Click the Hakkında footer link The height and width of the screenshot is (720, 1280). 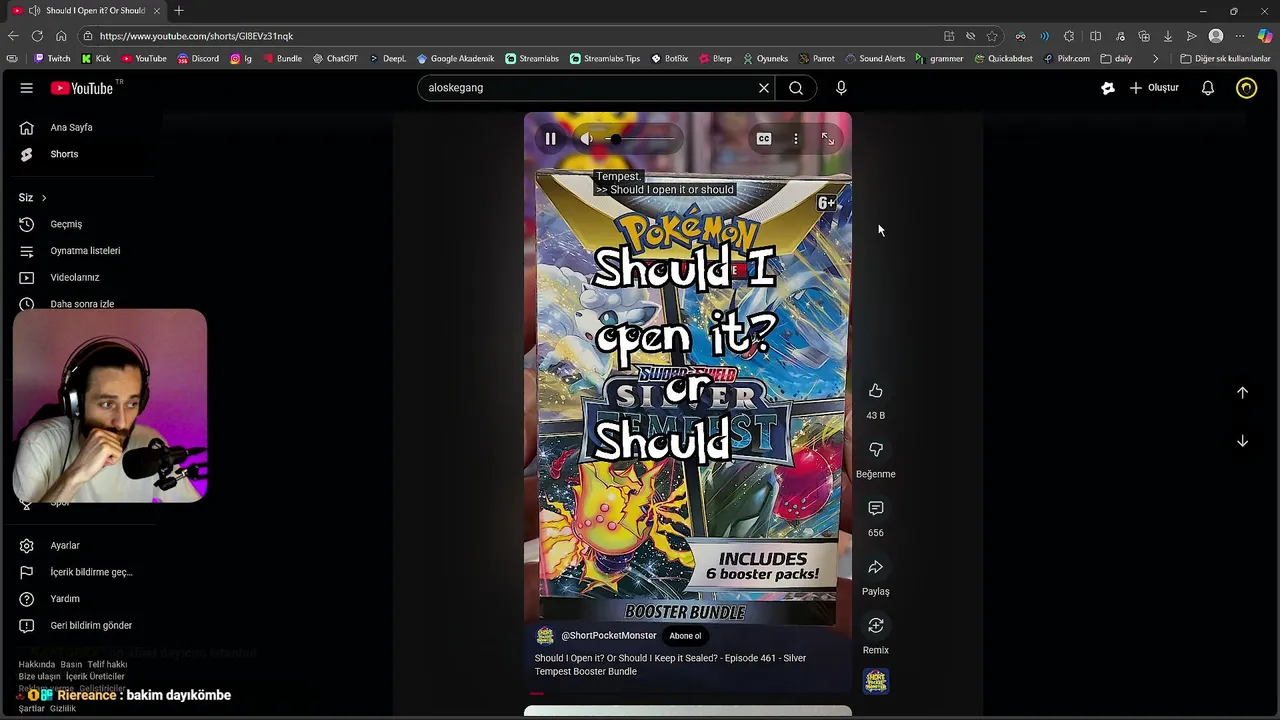pyautogui.click(x=36, y=664)
